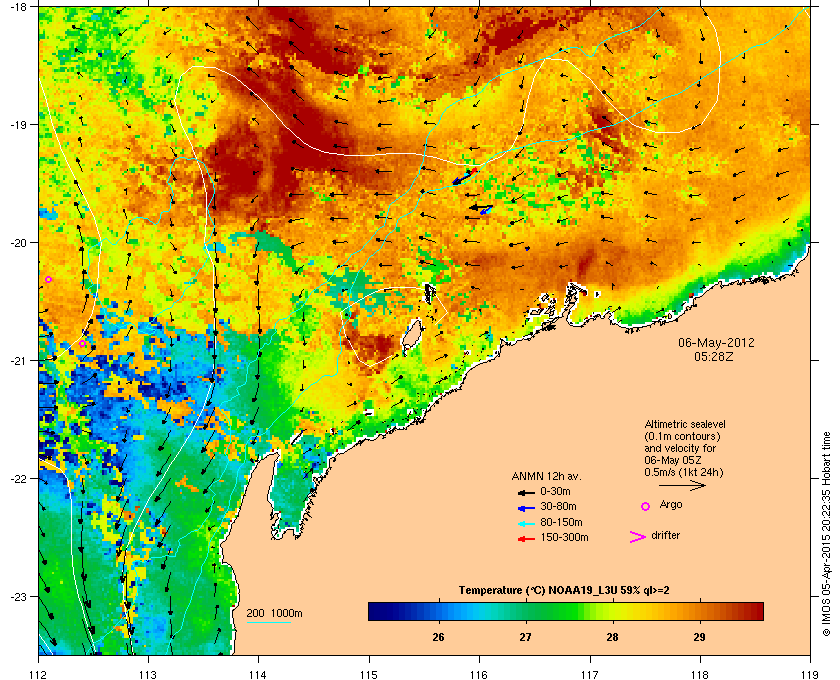Click the 80-150m depth label
The width and height of the screenshot is (840, 680).
[x=561, y=522]
